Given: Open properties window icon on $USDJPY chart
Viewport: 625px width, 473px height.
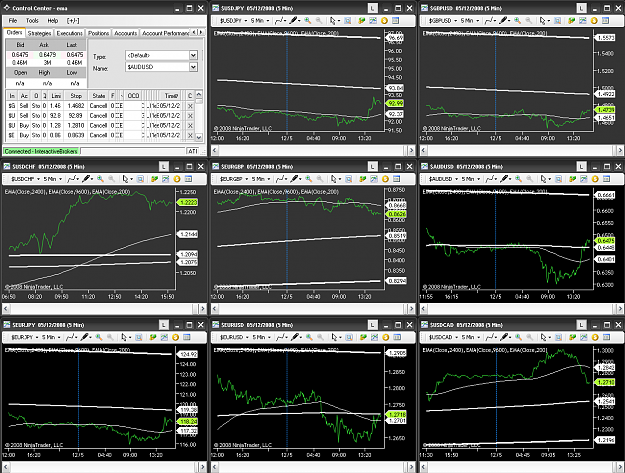Looking at the screenshot, I should 396,20.
